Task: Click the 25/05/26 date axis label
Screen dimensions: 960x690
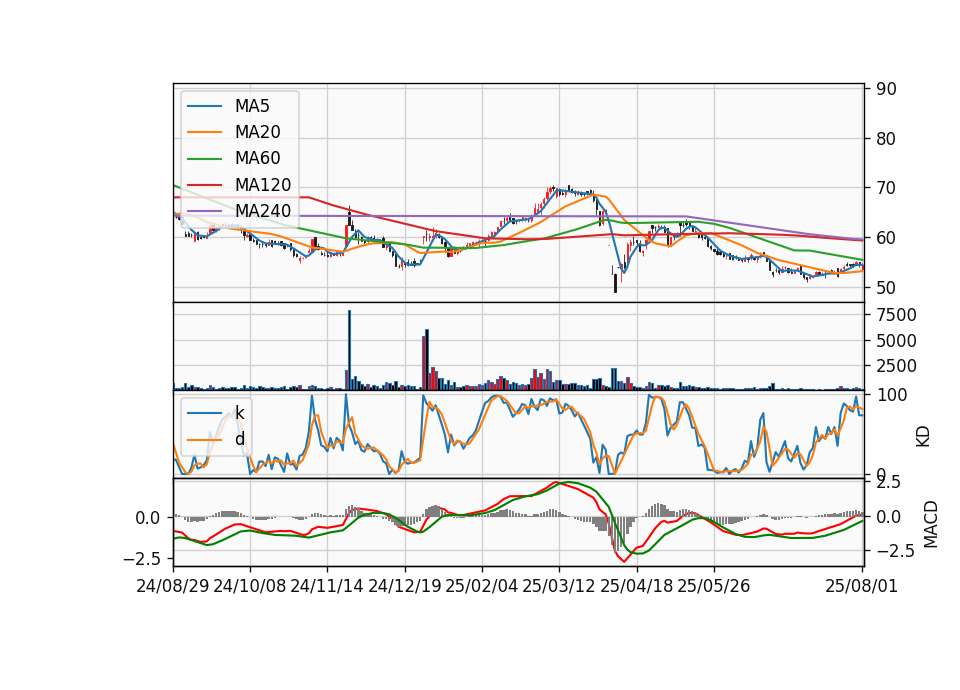Action: click(714, 586)
